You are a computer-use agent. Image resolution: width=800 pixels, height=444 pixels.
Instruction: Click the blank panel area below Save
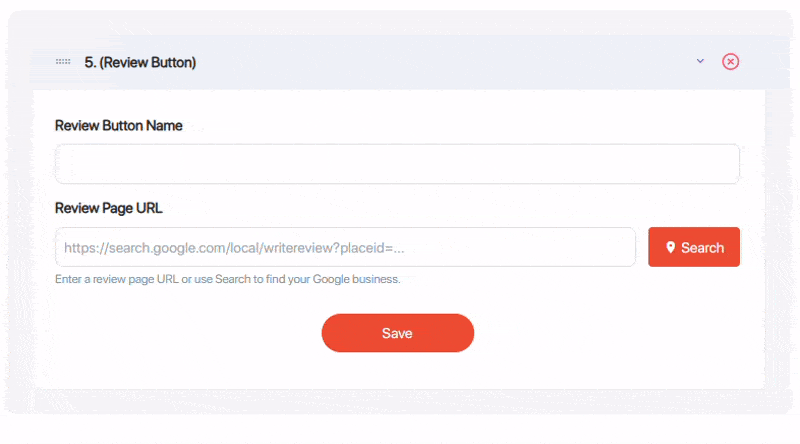coord(397,371)
